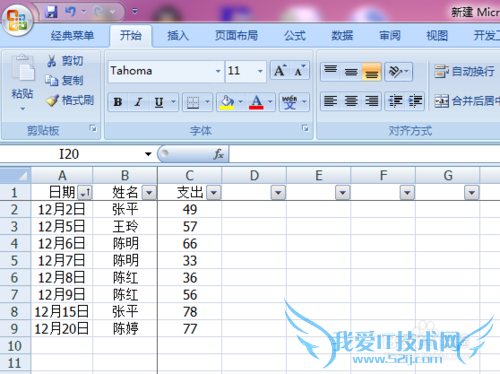Set middle vertical alignment
500x374 pixels.
351,71
